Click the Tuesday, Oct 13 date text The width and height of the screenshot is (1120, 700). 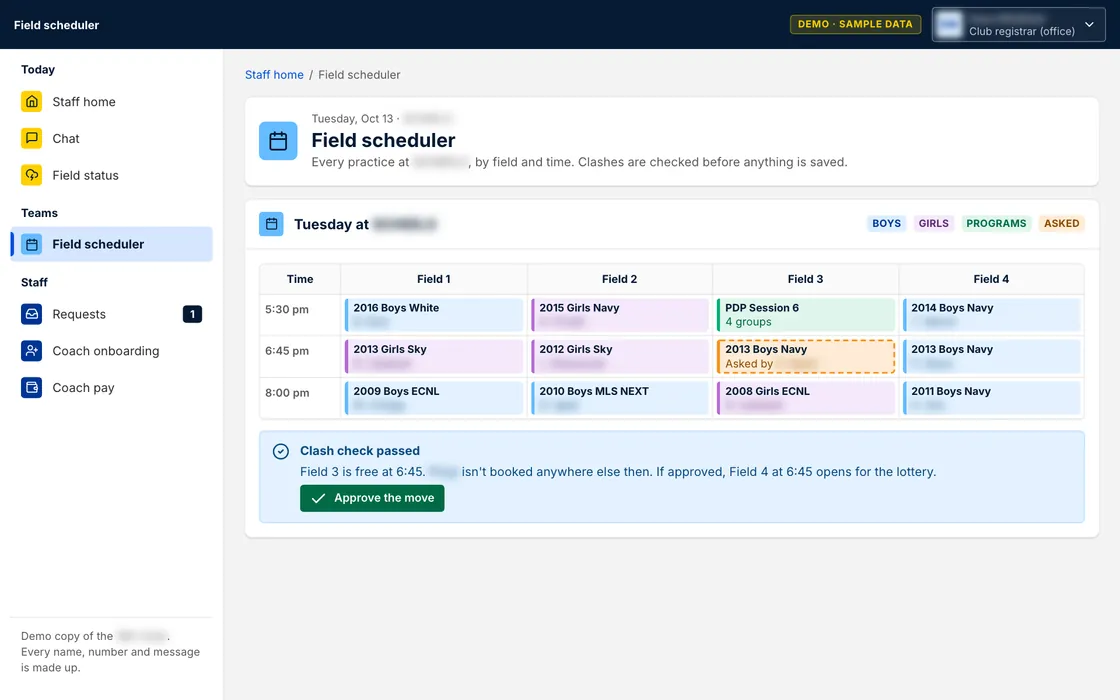[x=352, y=119]
